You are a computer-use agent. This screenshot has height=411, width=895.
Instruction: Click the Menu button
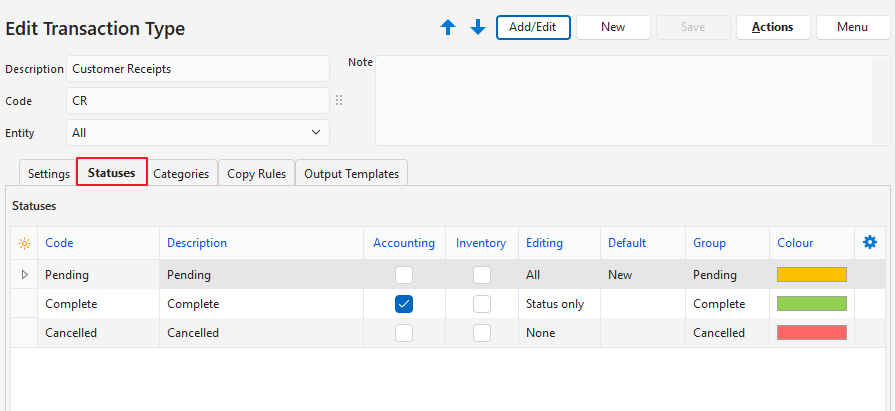point(852,27)
